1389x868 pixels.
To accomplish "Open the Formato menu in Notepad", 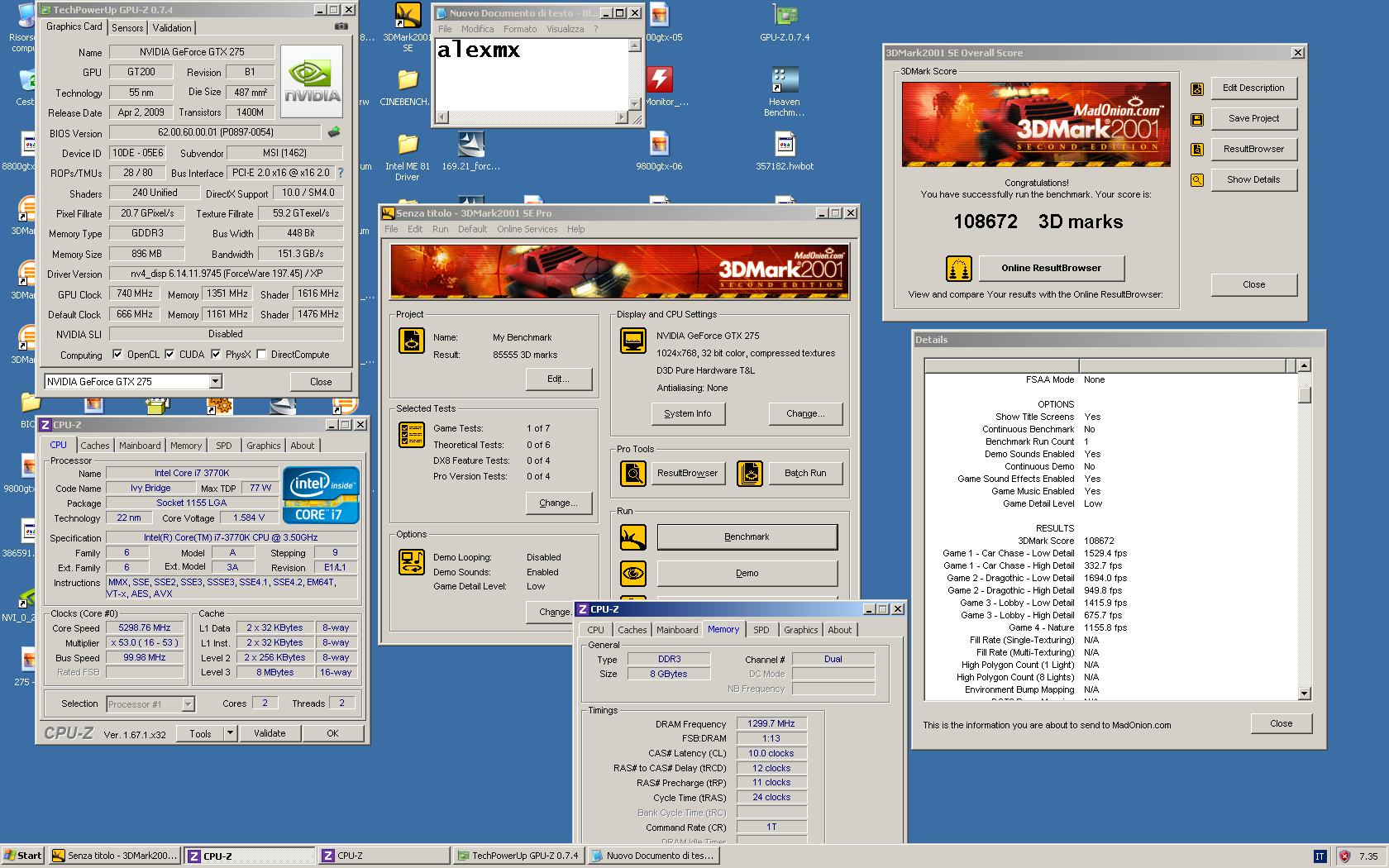I will coord(520,29).
